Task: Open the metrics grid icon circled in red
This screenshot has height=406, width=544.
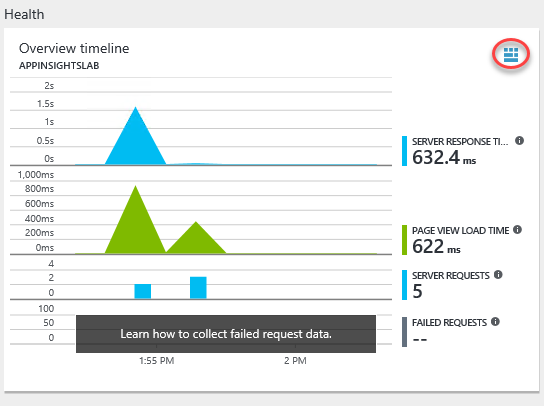Action: 511,54
